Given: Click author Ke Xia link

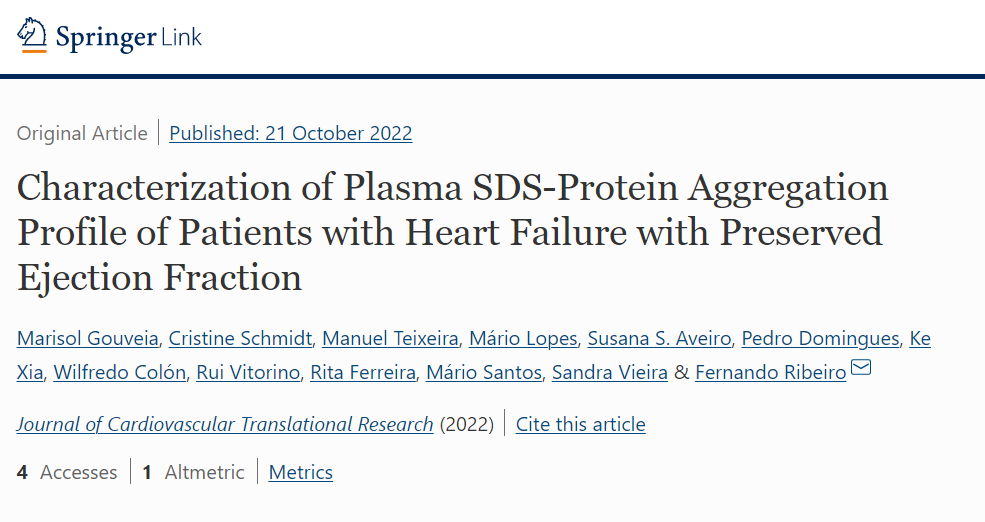Looking at the screenshot, I should (x=920, y=339).
